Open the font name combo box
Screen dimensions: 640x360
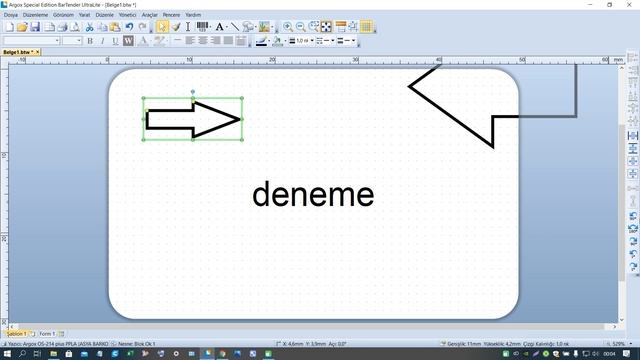click(32, 41)
